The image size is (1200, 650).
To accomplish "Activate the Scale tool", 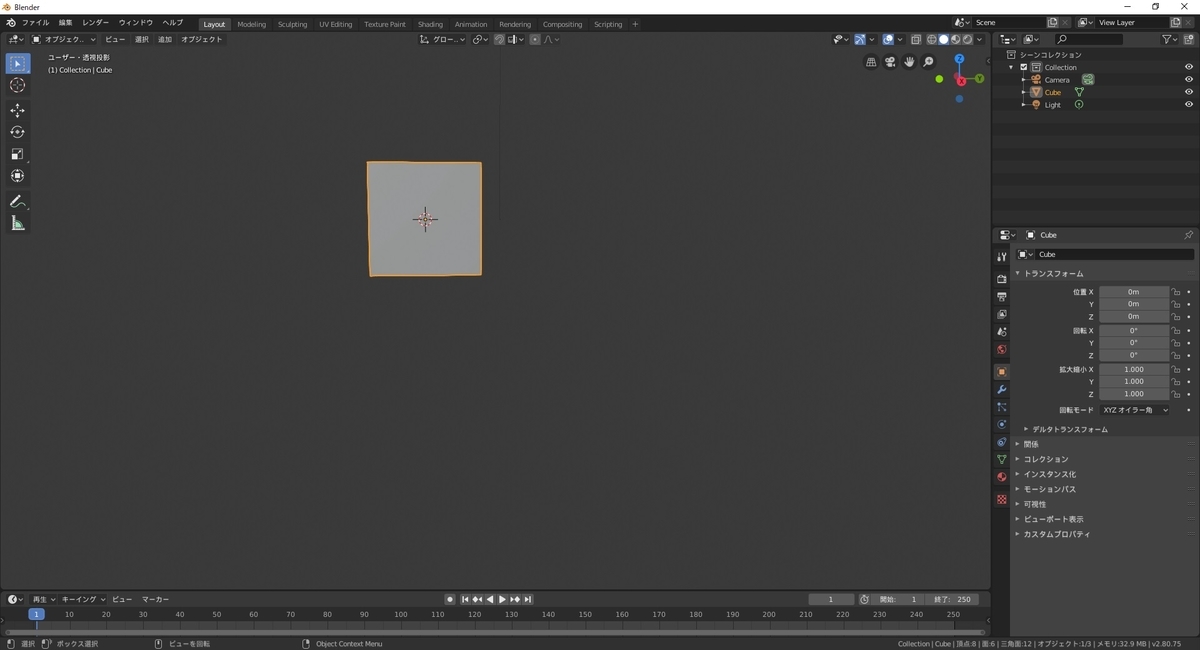I will click(17, 154).
